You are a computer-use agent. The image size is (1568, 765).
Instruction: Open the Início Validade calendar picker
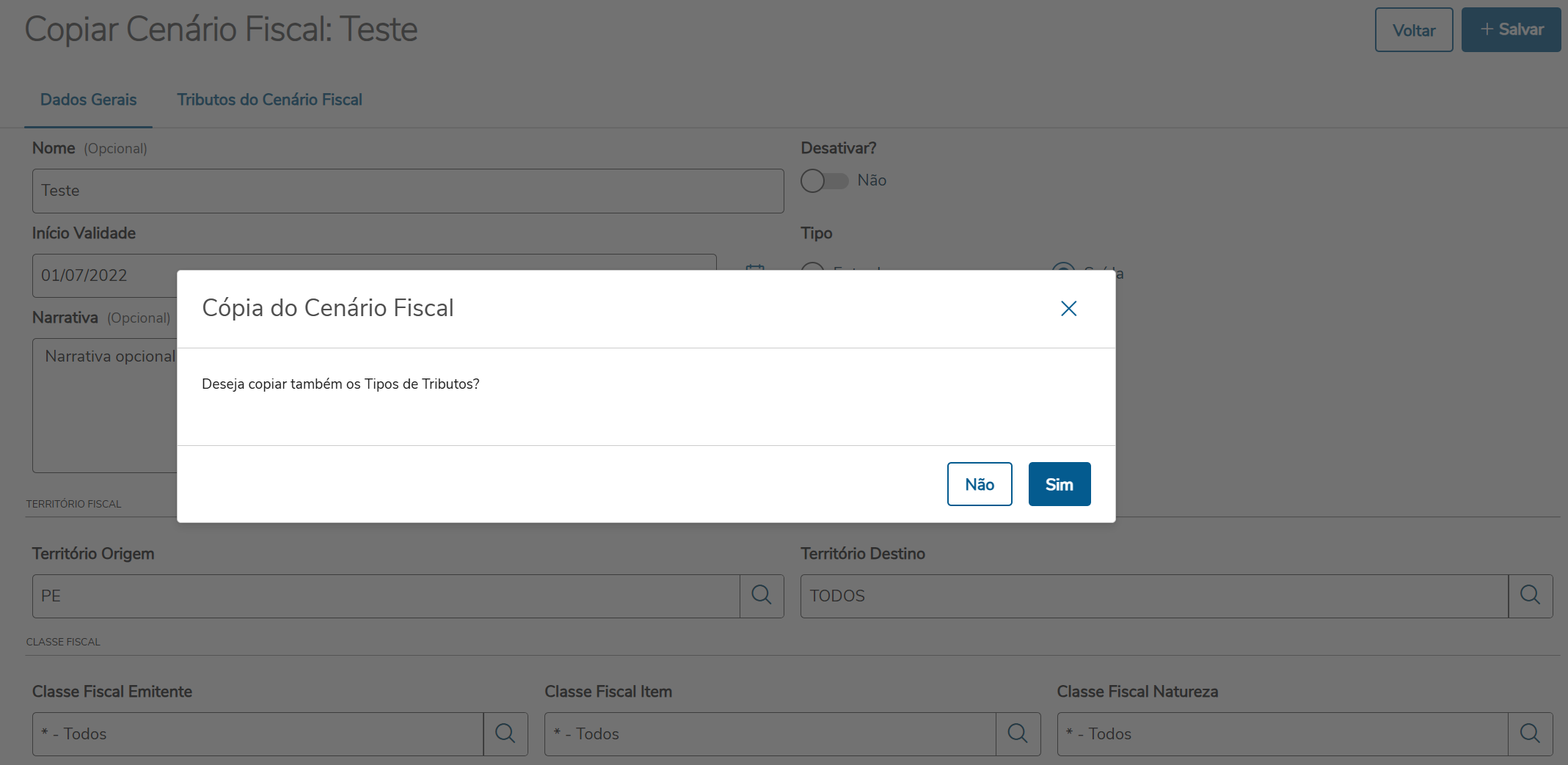(x=755, y=268)
